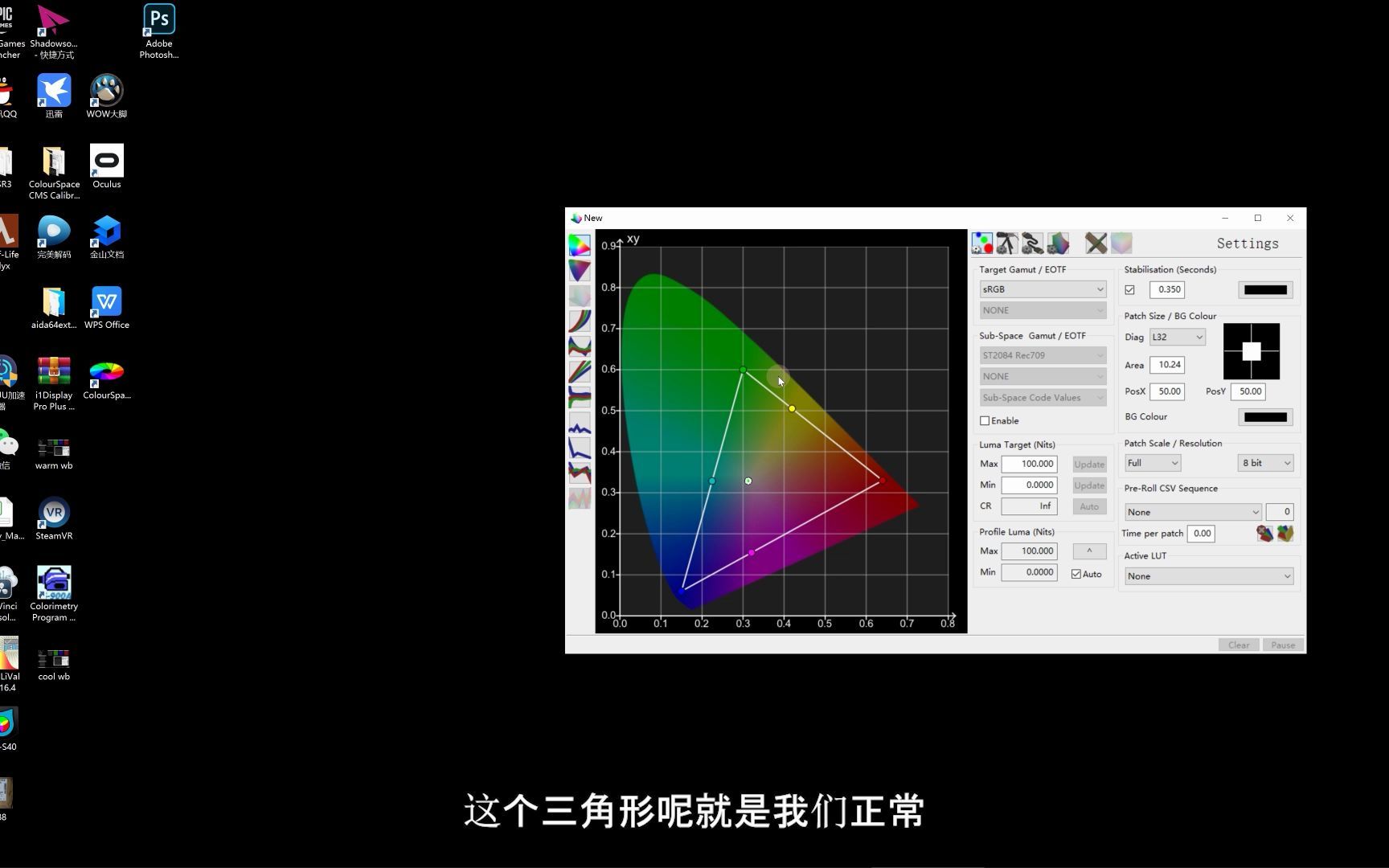The width and height of the screenshot is (1389, 868).
Task: Select the RGB balance curves view
Action: pyautogui.click(x=580, y=346)
